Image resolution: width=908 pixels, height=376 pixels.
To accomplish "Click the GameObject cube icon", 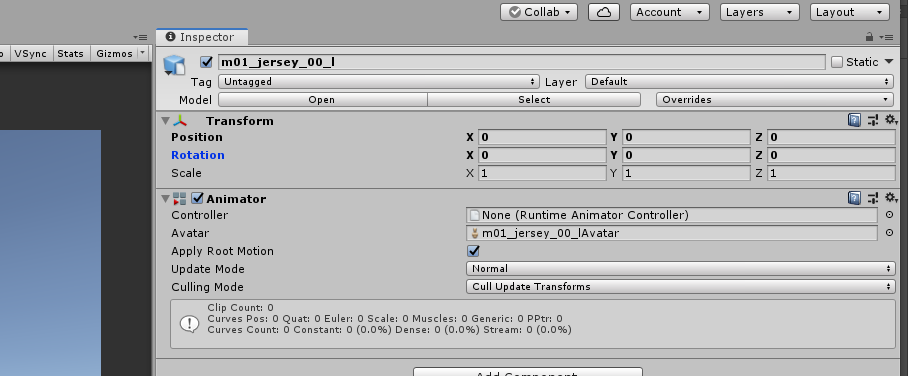I will 174,65.
